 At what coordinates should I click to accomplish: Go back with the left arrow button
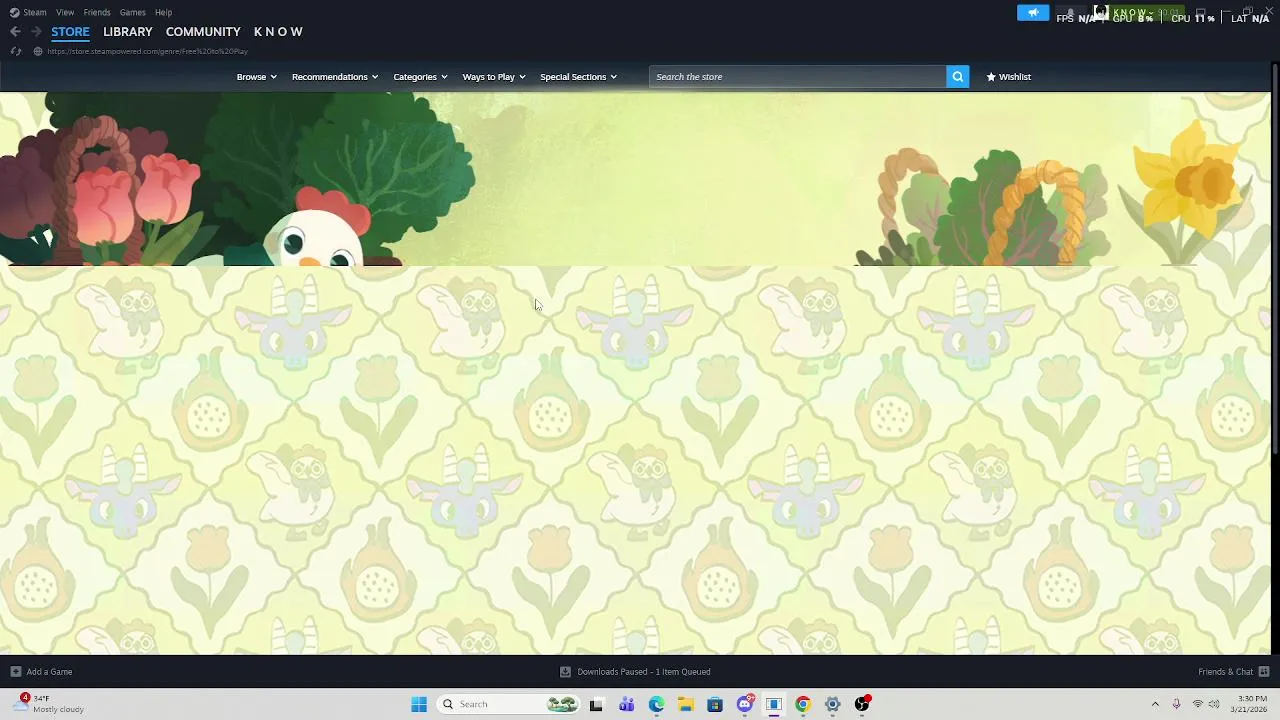[15, 32]
